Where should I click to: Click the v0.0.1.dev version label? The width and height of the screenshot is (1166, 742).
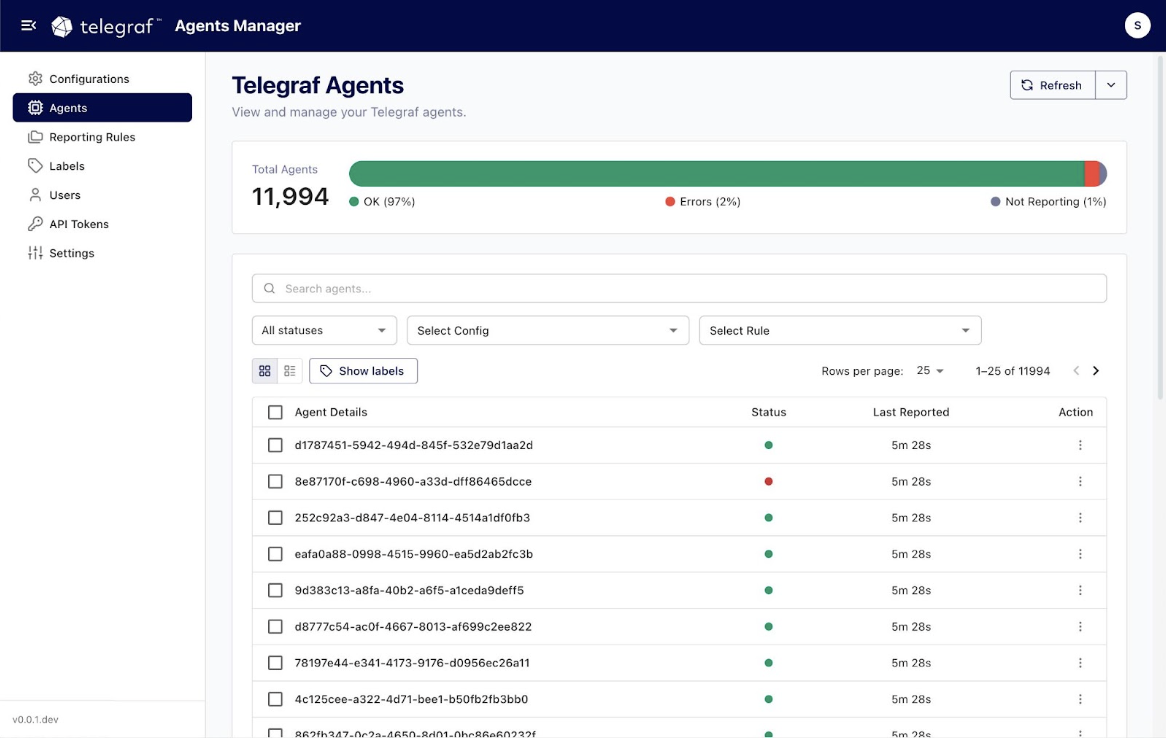tap(35, 720)
